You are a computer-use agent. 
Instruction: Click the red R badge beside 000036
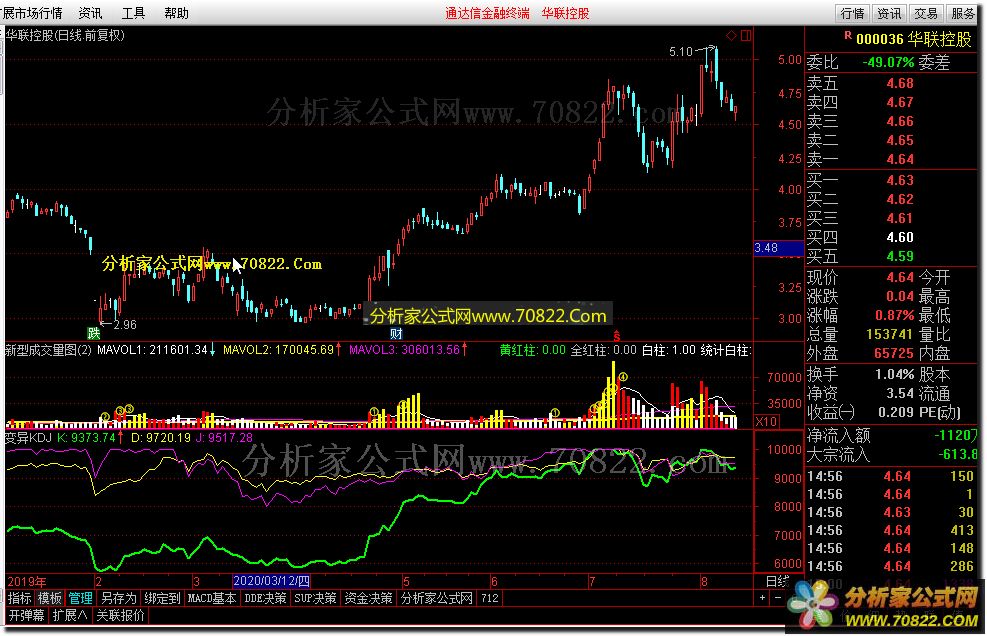pyautogui.click(x=847, y=36)
